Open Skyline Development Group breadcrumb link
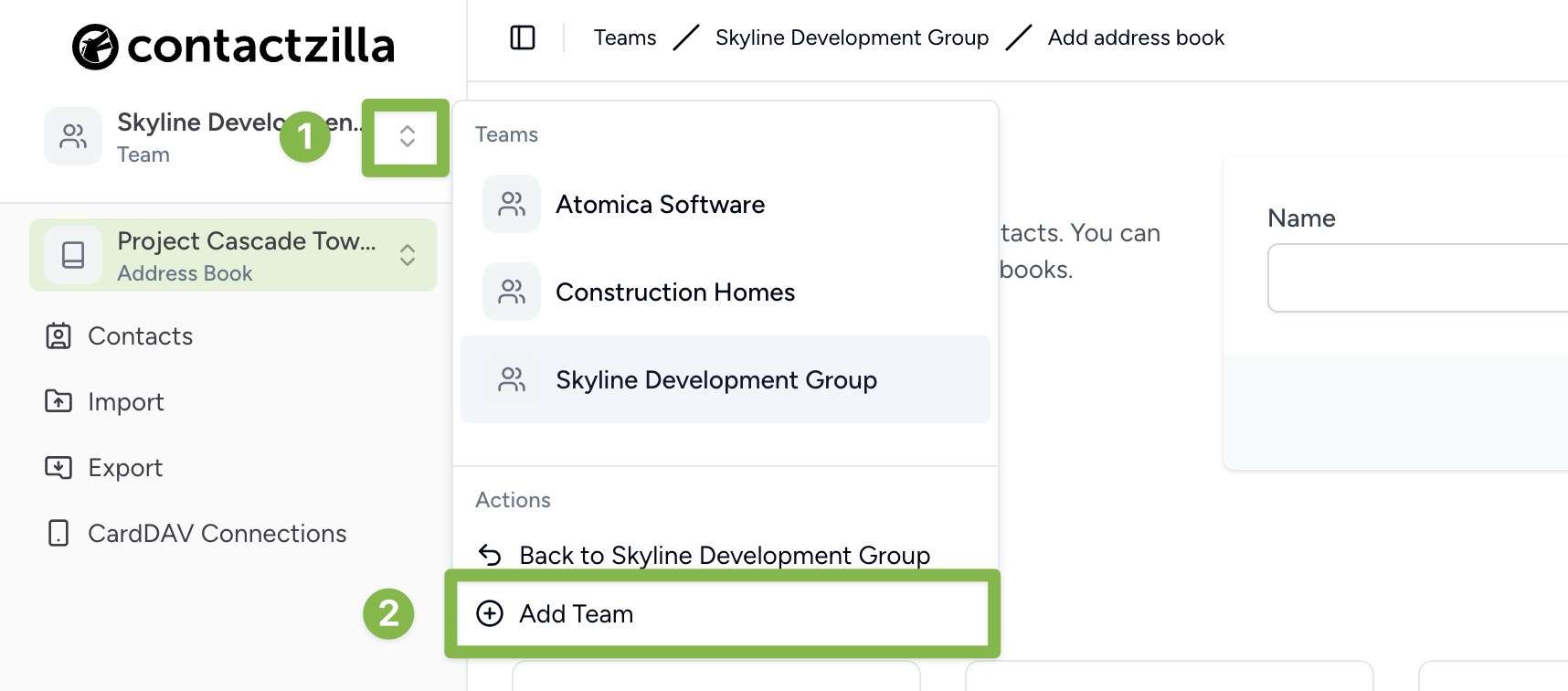 click(852, 37)
